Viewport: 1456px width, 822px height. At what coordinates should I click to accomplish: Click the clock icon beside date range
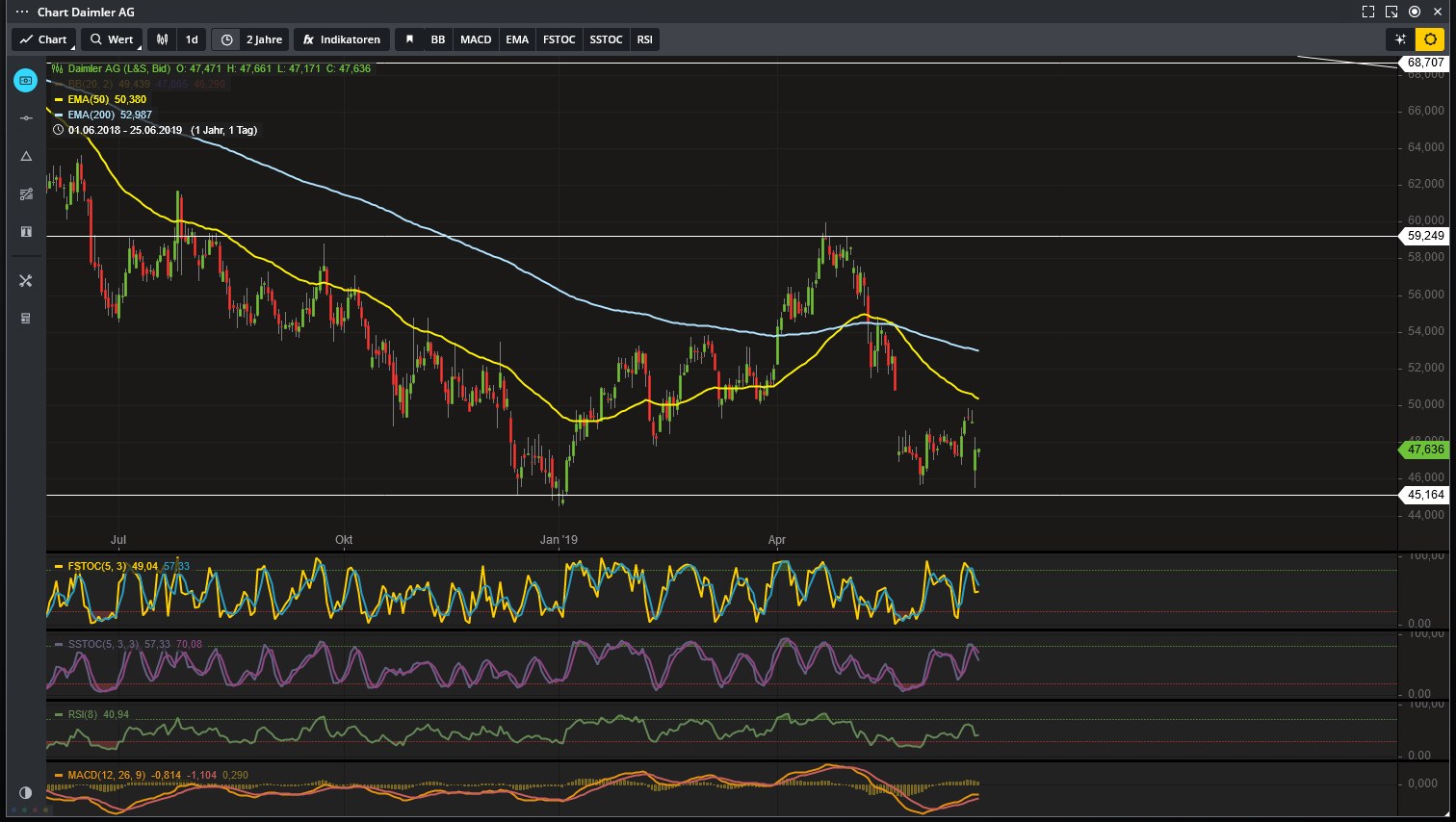pyautogui.click(x=58, y=130)
